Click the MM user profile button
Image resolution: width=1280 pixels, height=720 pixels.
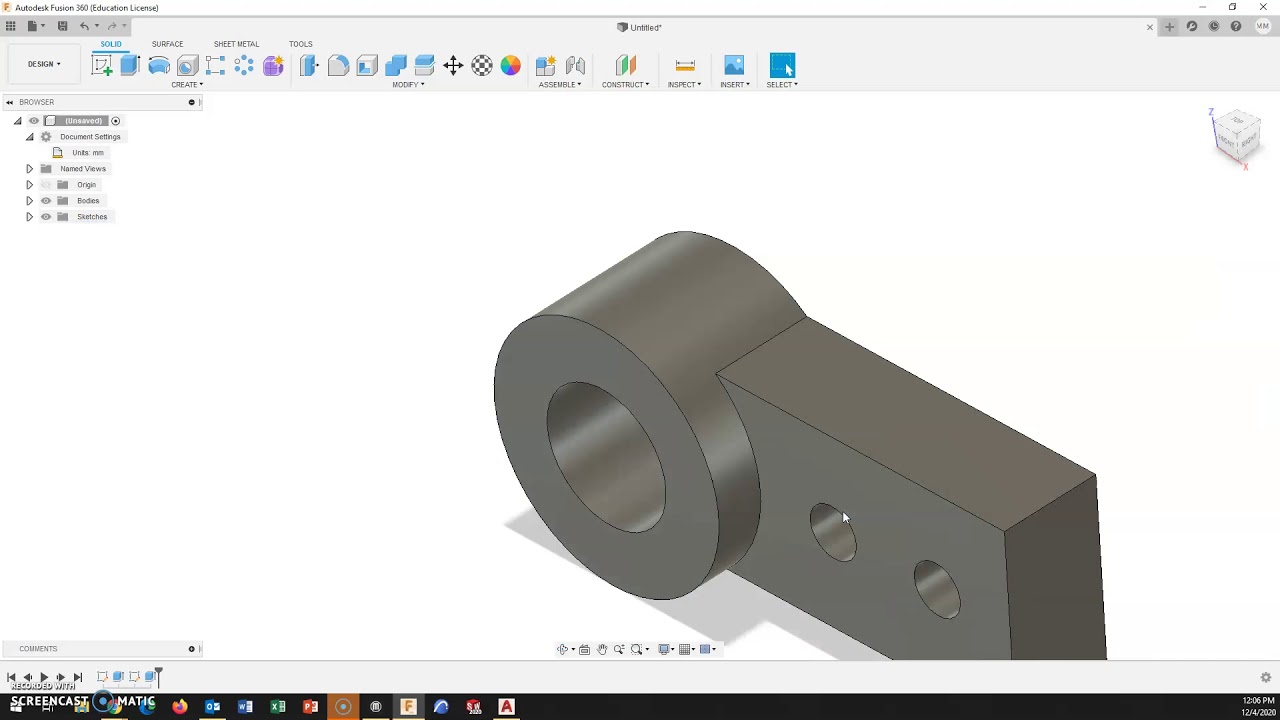coord(1262,27)
